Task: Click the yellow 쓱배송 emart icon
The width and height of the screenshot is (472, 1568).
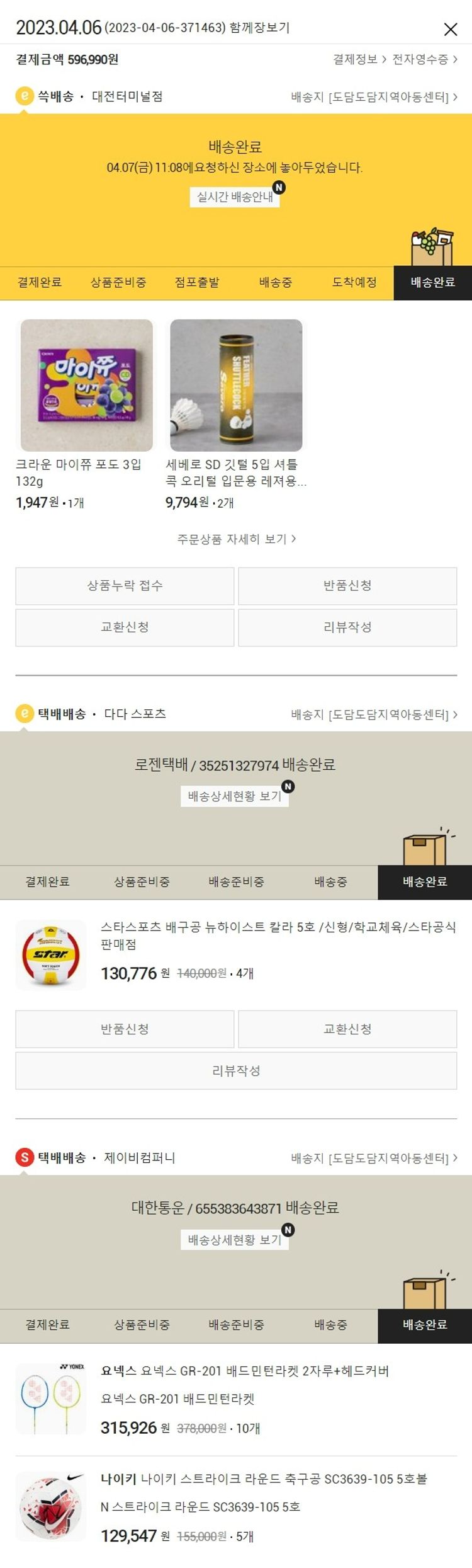Action: 24,96
